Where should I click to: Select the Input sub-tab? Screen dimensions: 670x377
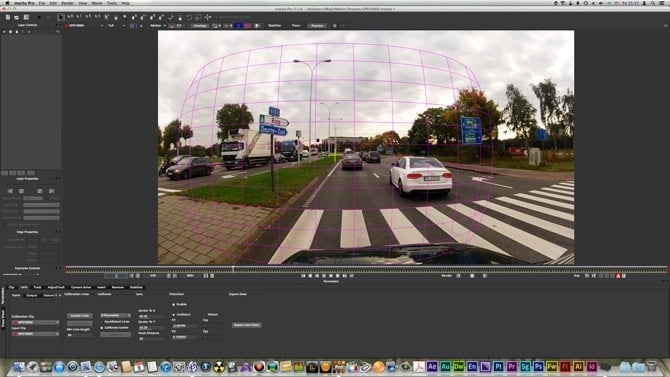click(16, 295)
